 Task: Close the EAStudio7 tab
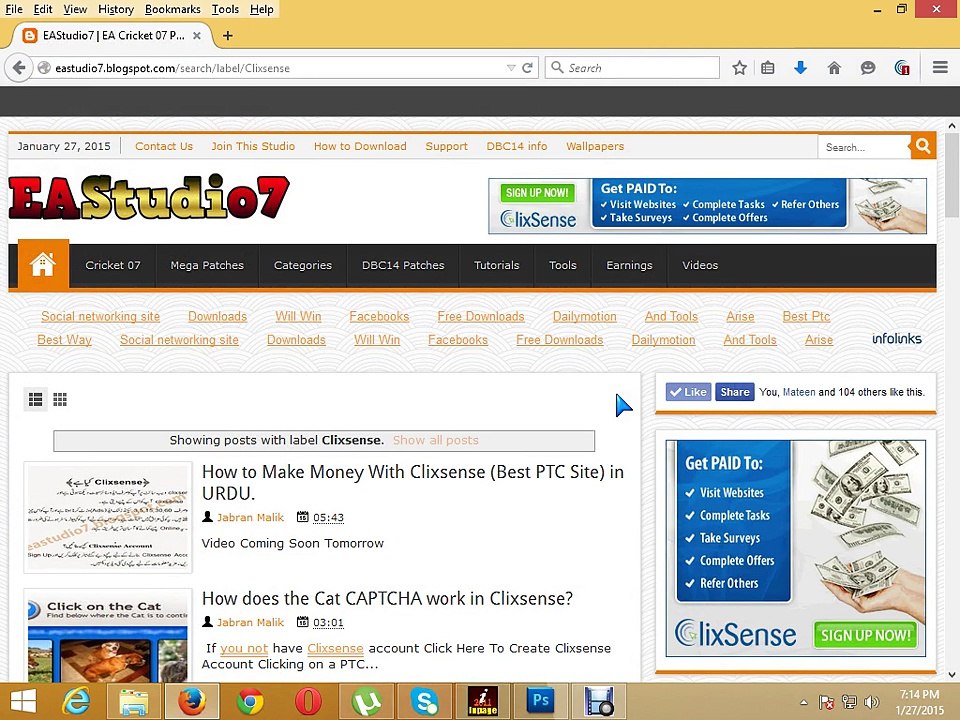pyautogui.click(x=197, y=36)
